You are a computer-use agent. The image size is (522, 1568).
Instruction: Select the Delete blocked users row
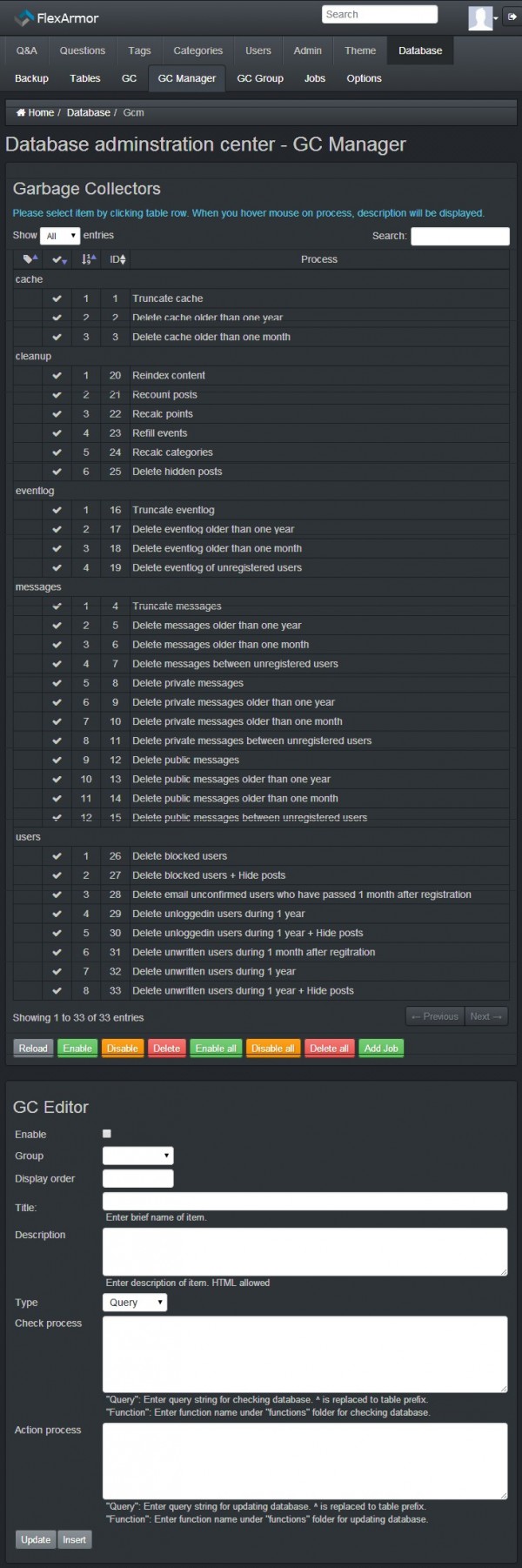coord(179,856)
